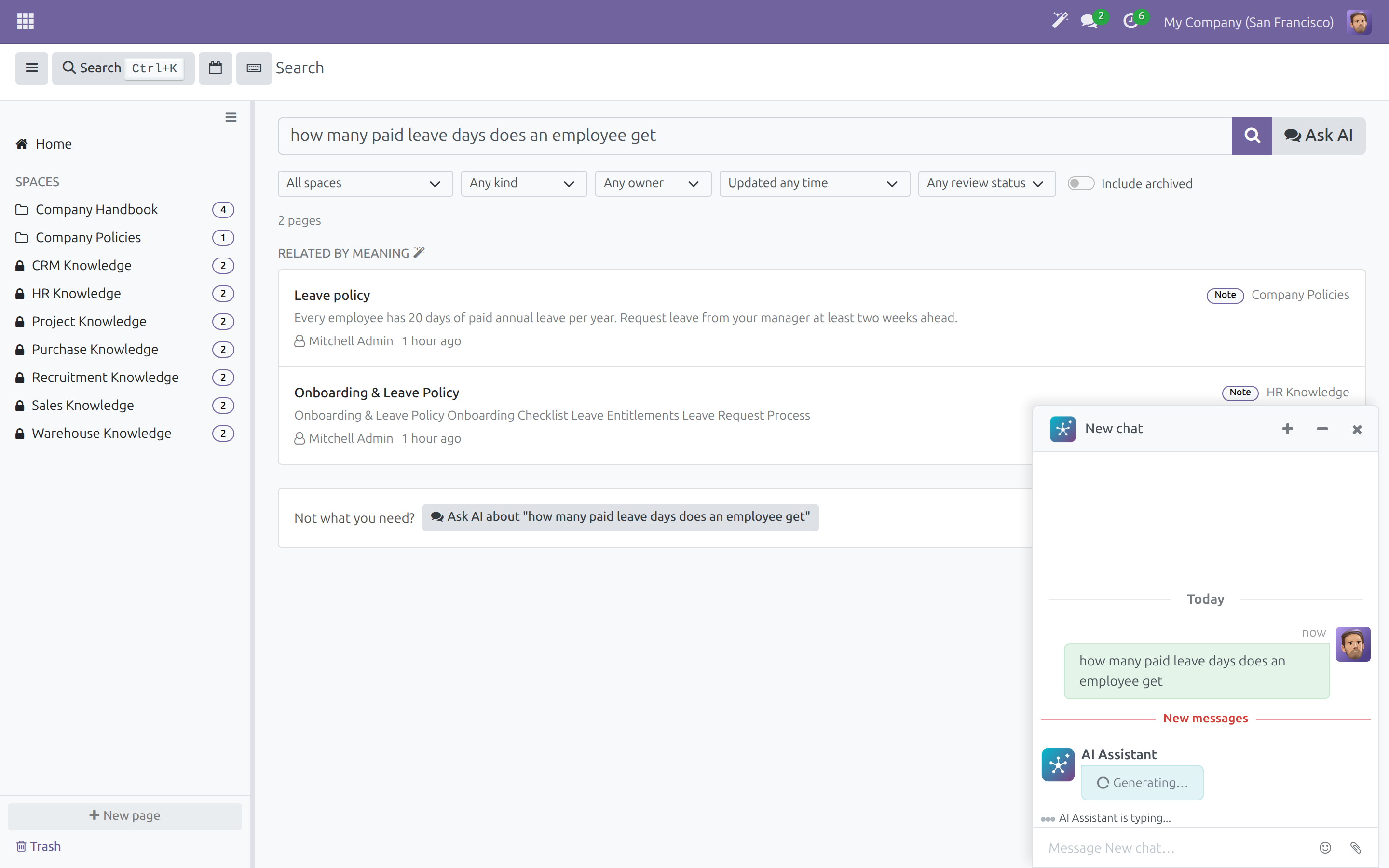Viewport: 1389px width, 868px height.
Task: Expand the Updated any time dropdown
Action: 815,183
